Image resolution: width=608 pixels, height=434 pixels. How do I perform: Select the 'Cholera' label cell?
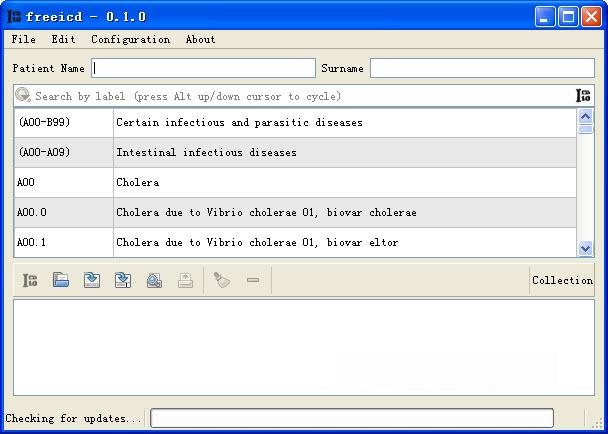(x=345, y=182)
